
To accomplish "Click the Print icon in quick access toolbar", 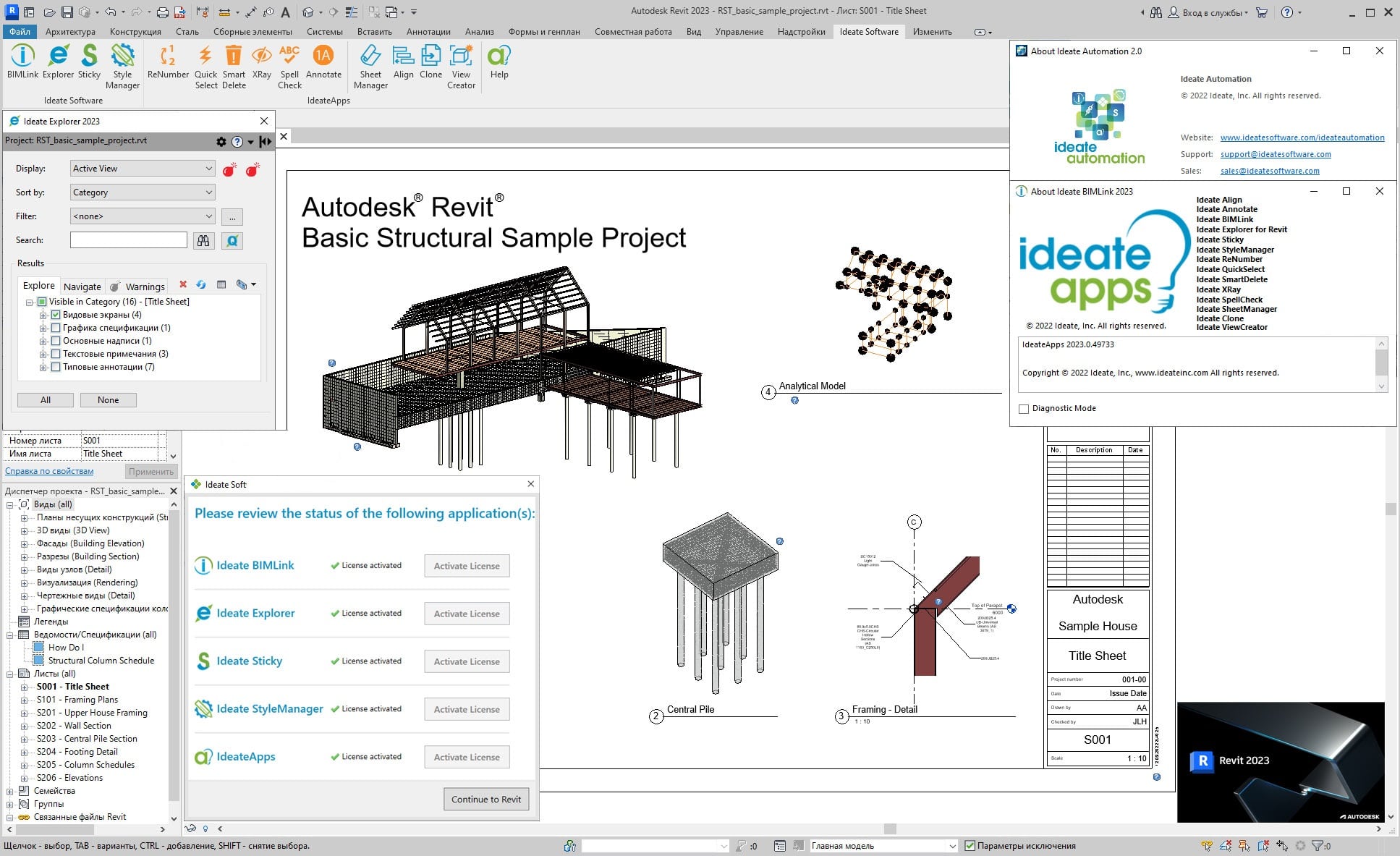I will (x=163, y=12).
